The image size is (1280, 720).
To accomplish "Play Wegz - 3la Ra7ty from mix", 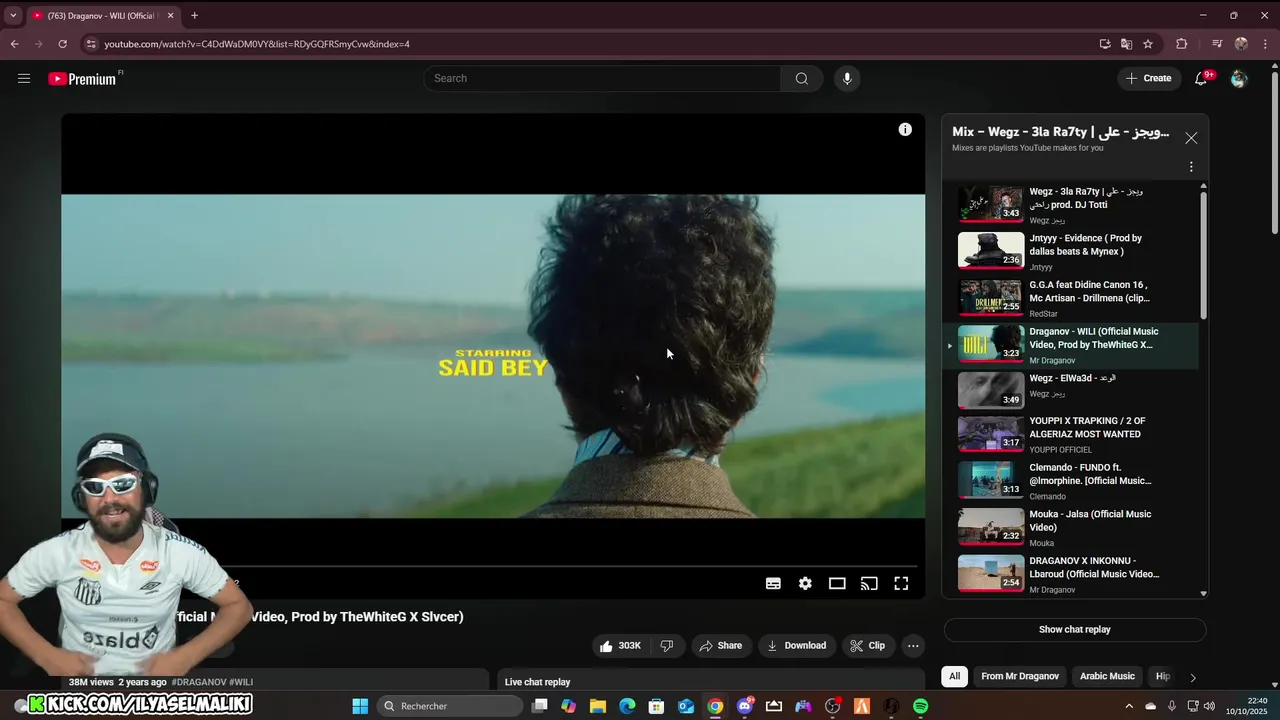I will [x=1070, y=204].
